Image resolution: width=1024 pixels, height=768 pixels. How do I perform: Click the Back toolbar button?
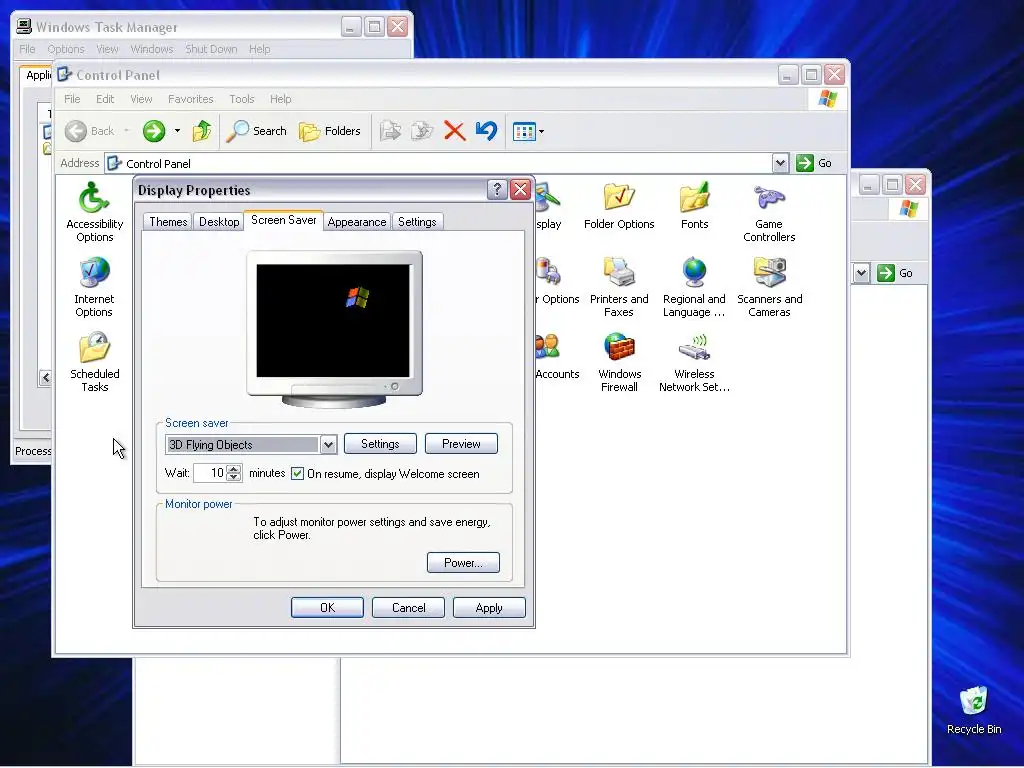(x=90, y=131)
